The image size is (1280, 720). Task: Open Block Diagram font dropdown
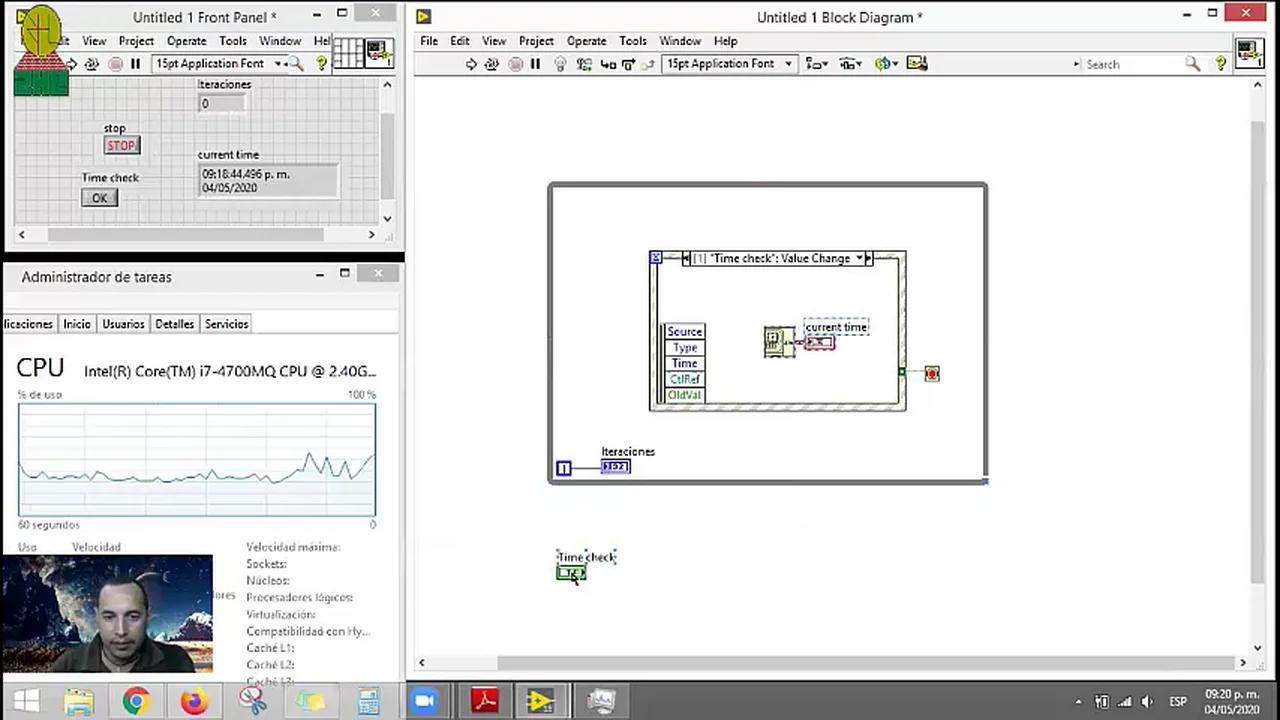729,64
